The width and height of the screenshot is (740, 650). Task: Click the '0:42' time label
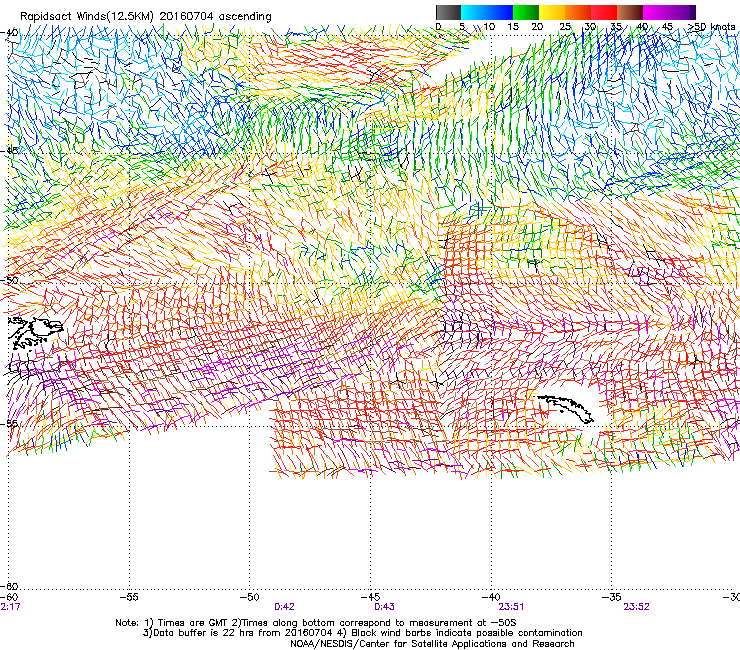(285, 607)
